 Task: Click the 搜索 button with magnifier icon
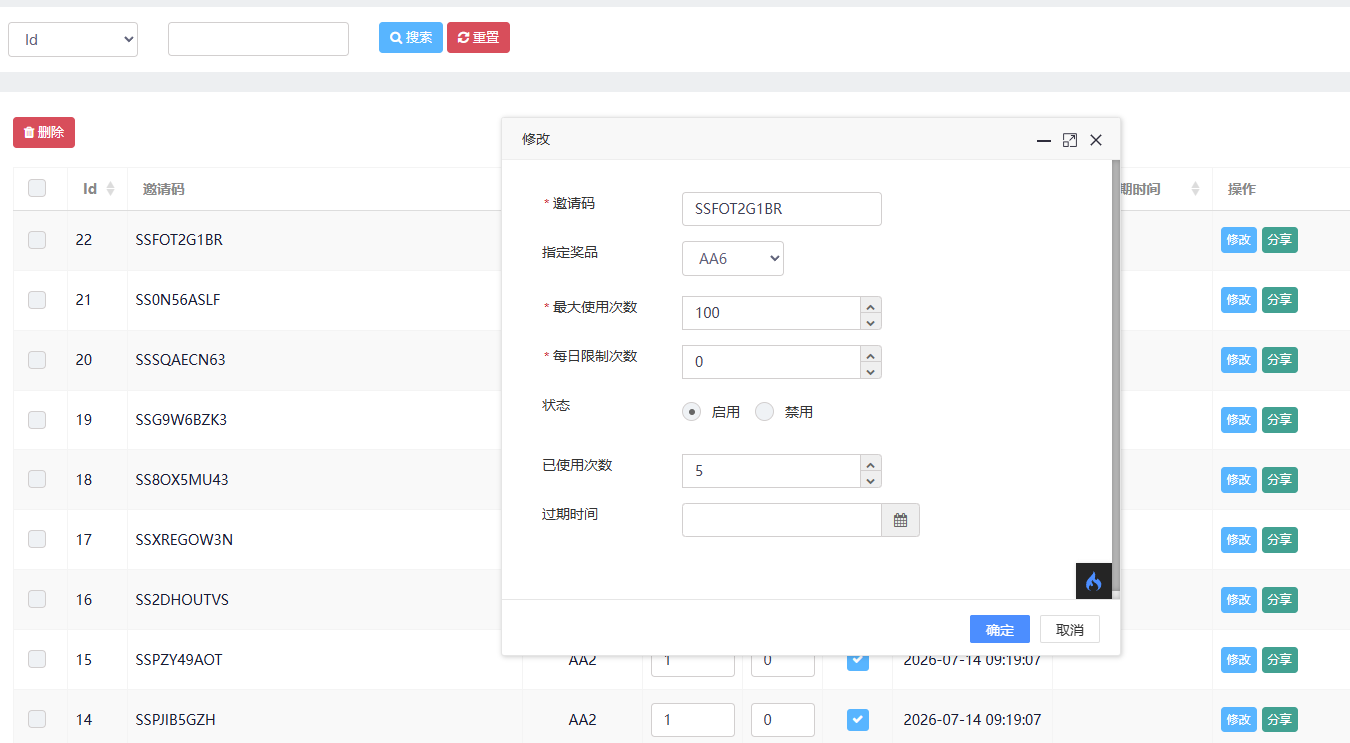[411, 38]
